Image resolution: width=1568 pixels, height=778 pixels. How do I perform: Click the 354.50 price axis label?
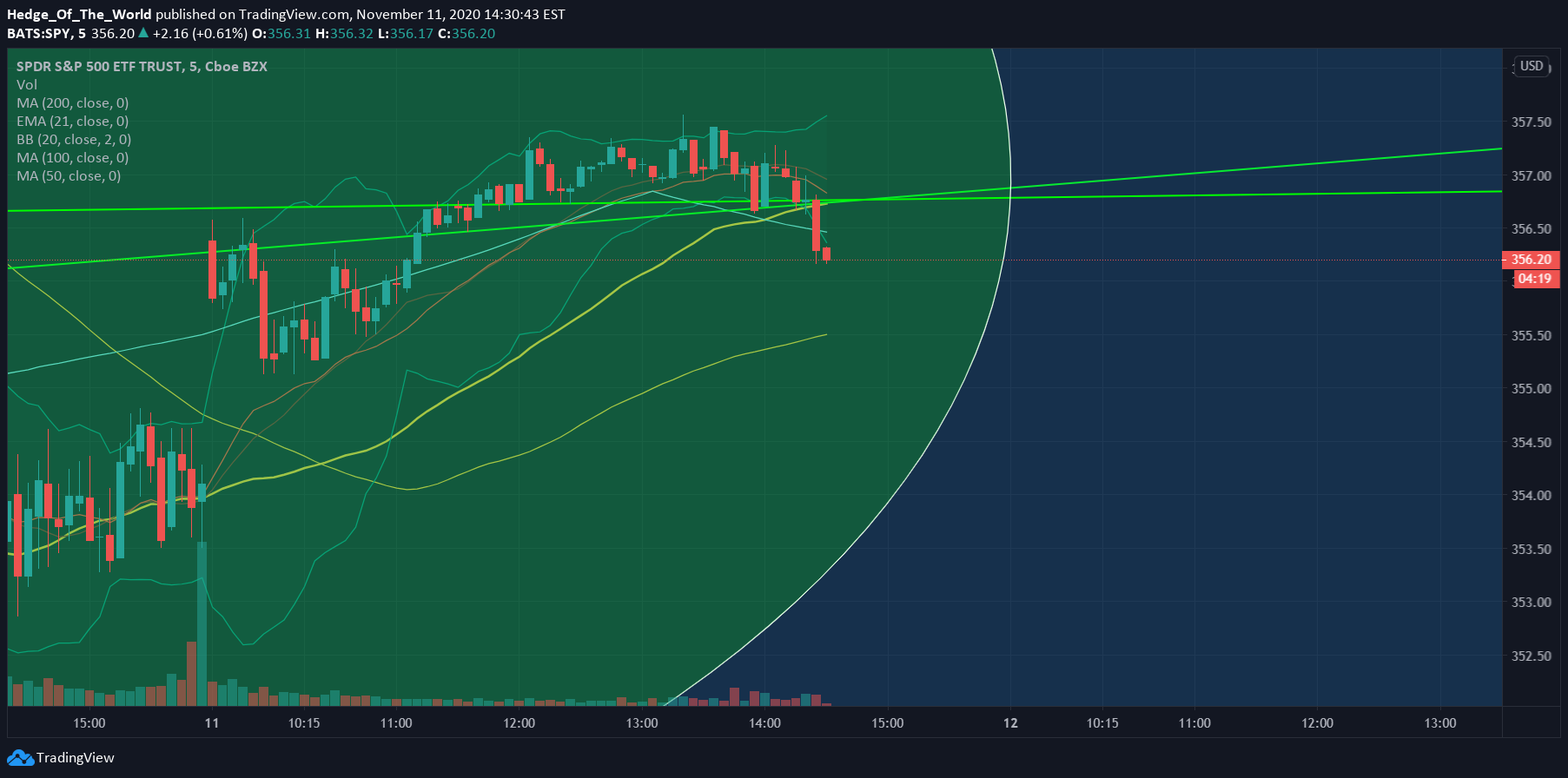1531,442
